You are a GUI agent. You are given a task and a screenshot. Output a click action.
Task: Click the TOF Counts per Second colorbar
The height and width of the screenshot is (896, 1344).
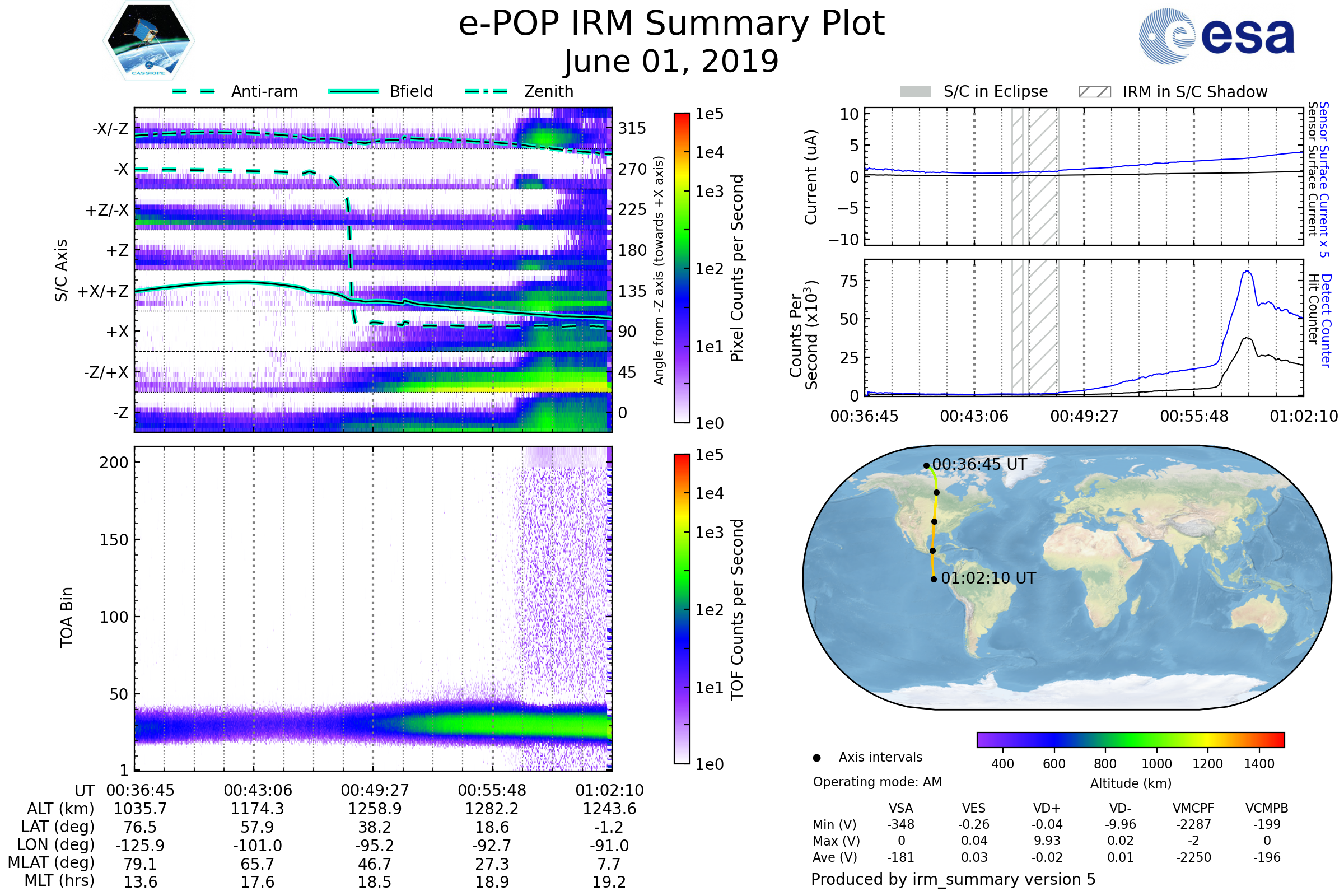point(682,609)
